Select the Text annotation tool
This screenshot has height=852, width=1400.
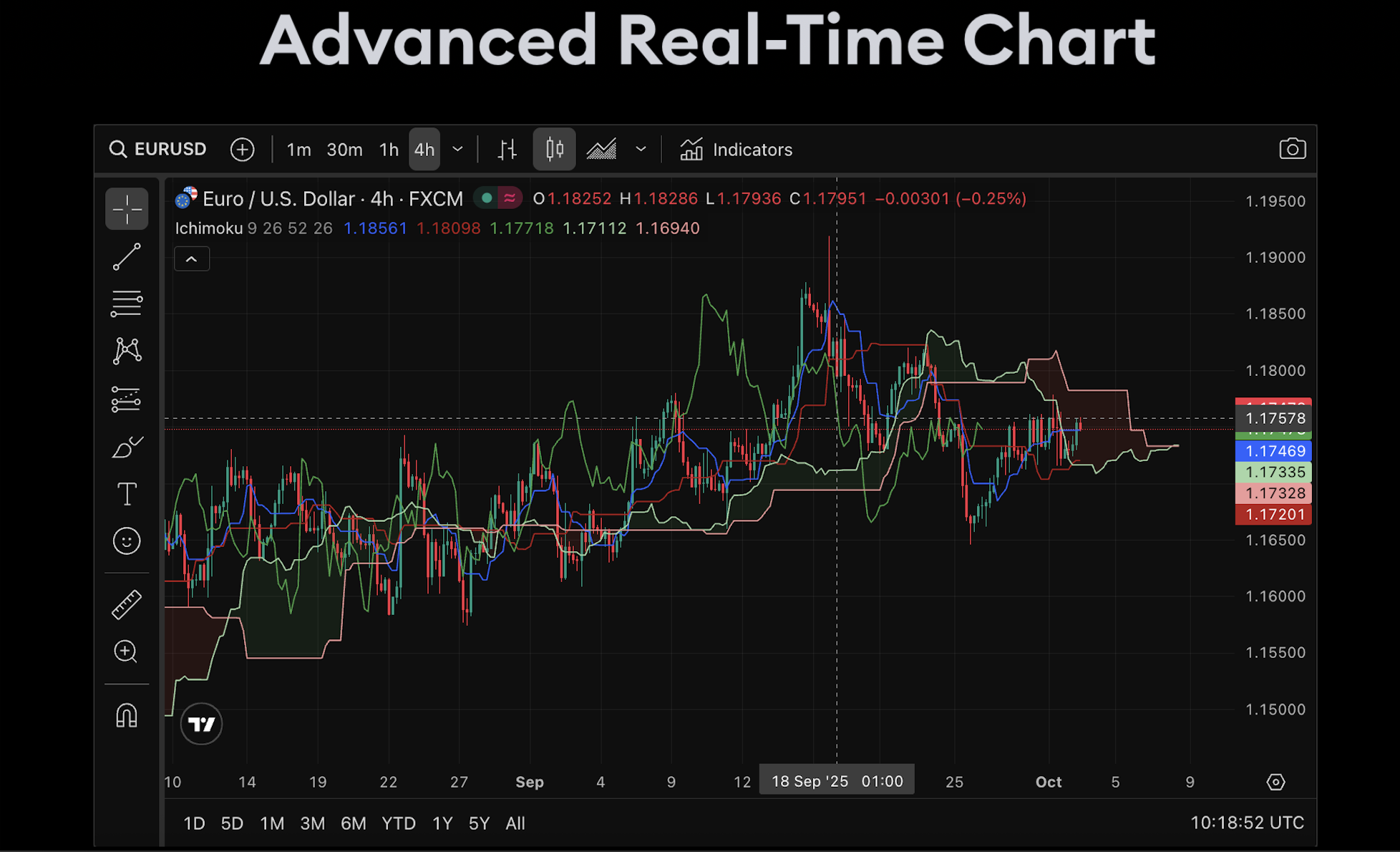coord(127,494)
